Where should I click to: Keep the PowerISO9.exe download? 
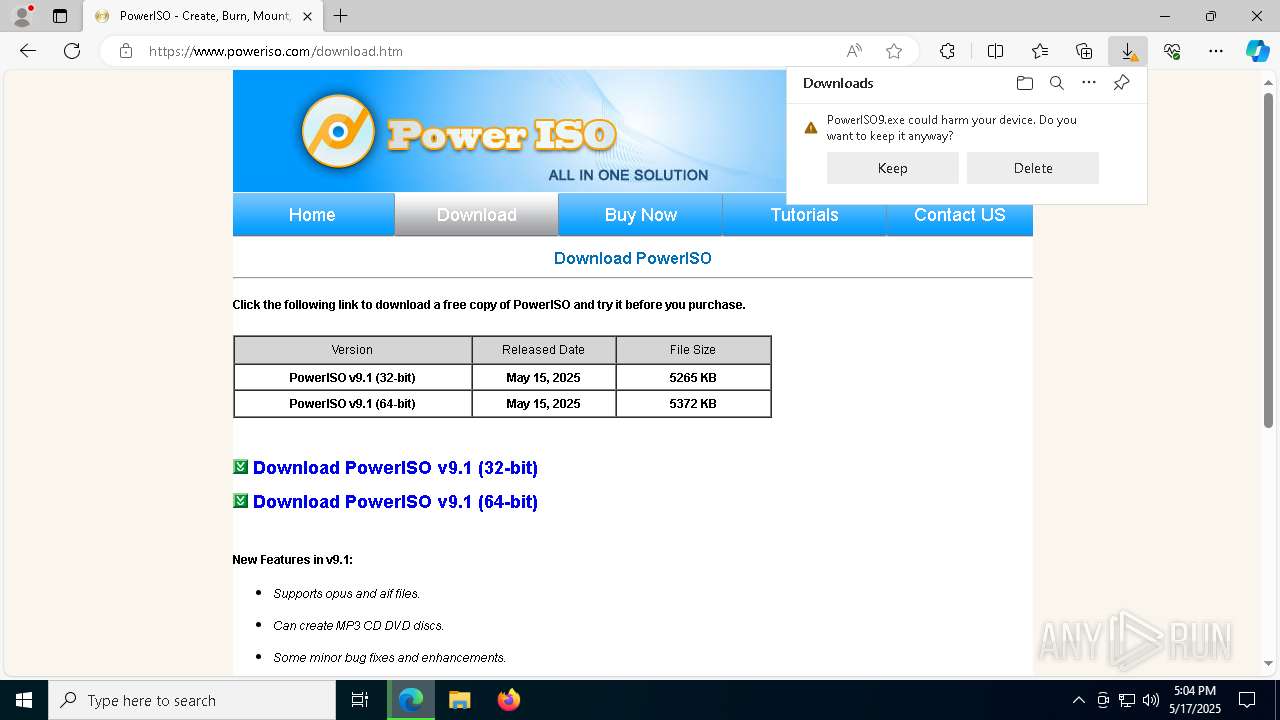tap(893, 168)
